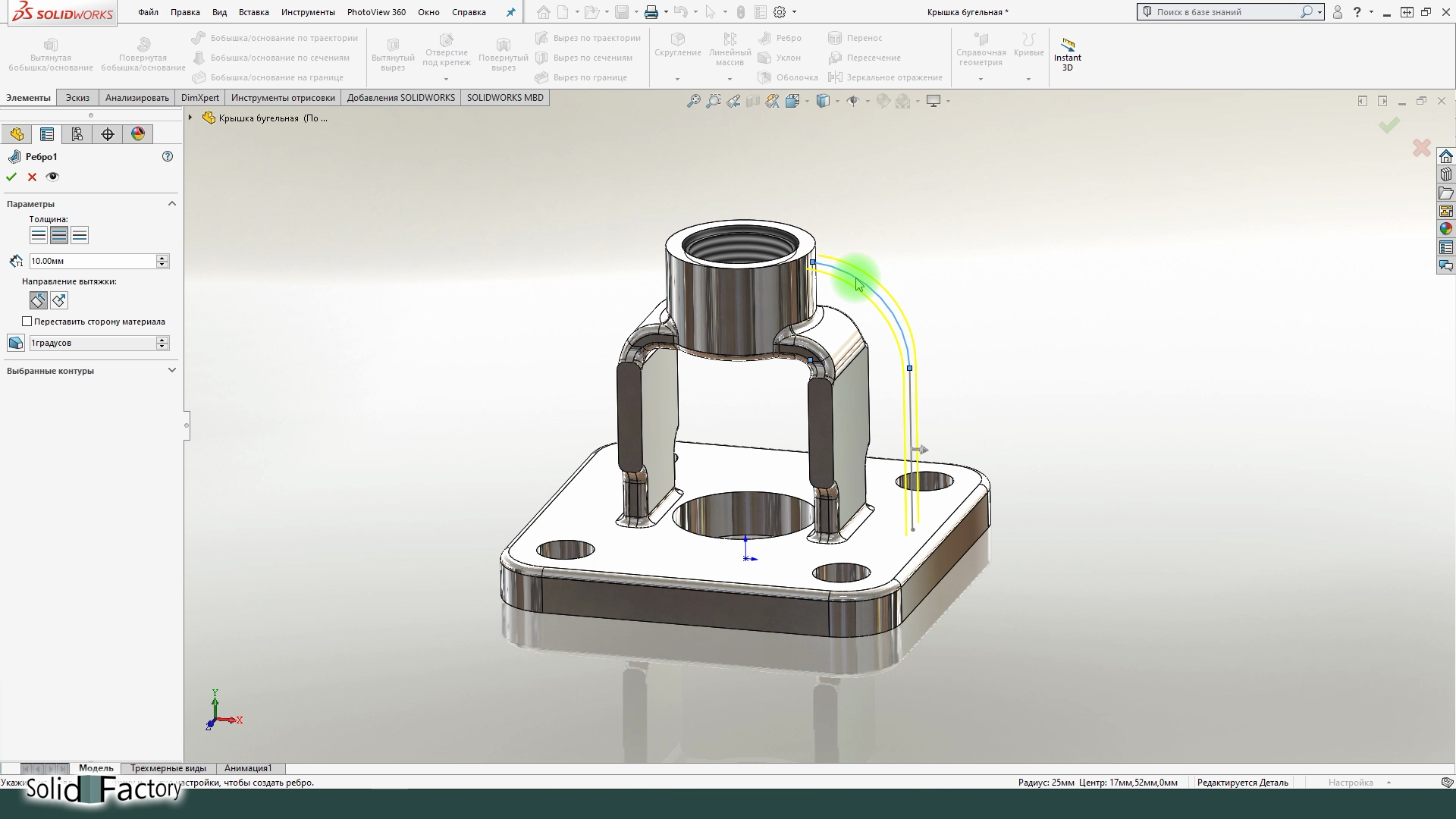This screenshot has height=819, width=1456.
Task: Cancel the rib feature with red X
Action: (x=32, y=177)
